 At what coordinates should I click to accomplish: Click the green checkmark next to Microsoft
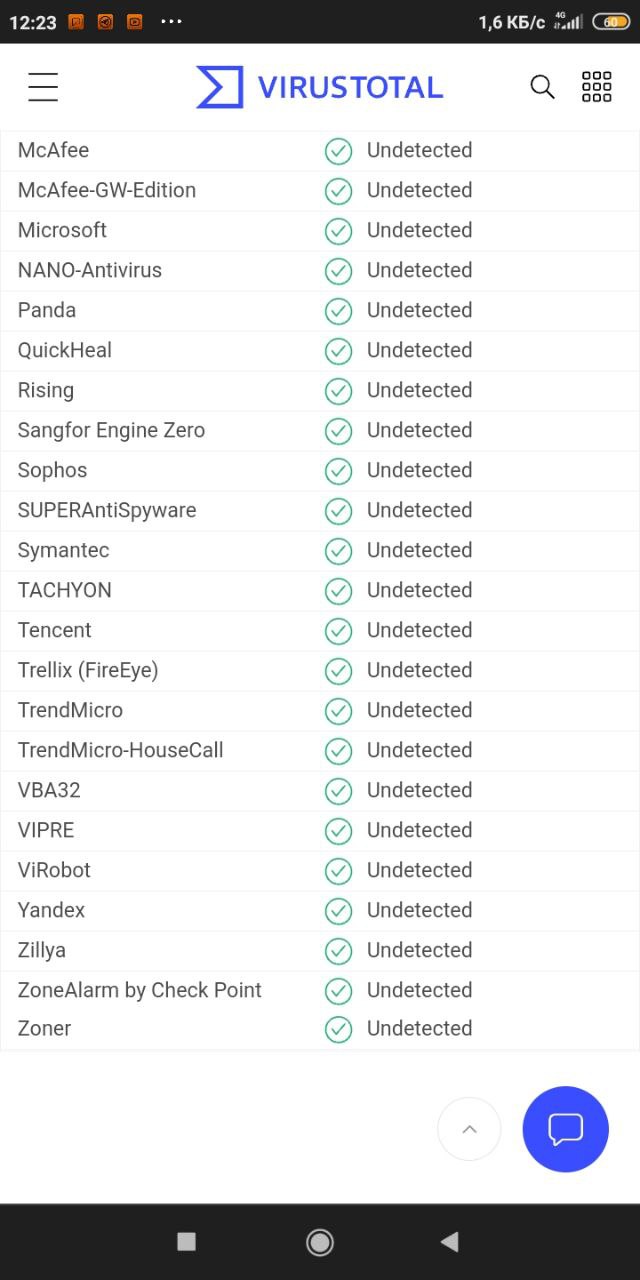pyautogui.click(x=339, y=231)
